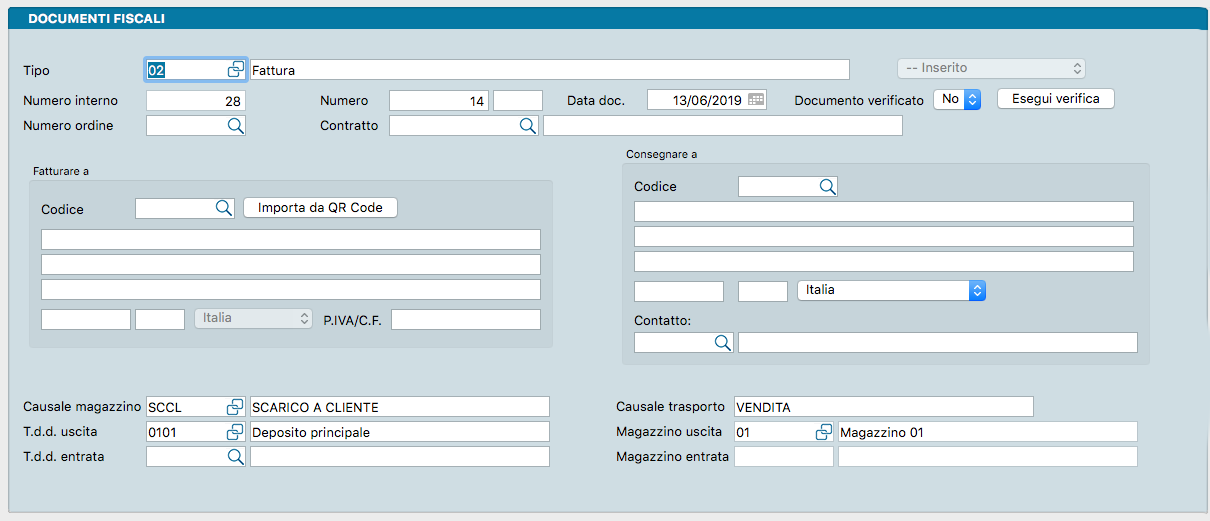
Task: Open the Italia country dropdown in Consegnare a
Action: 891,290
